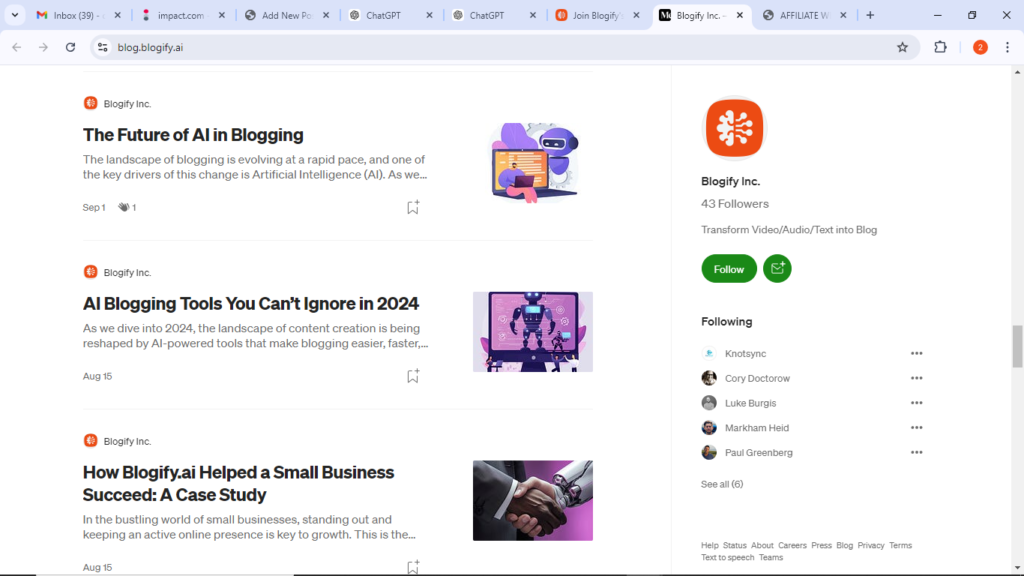
Task: Click the scrollbar down arrow
Action: click(x=1017, y=568)
